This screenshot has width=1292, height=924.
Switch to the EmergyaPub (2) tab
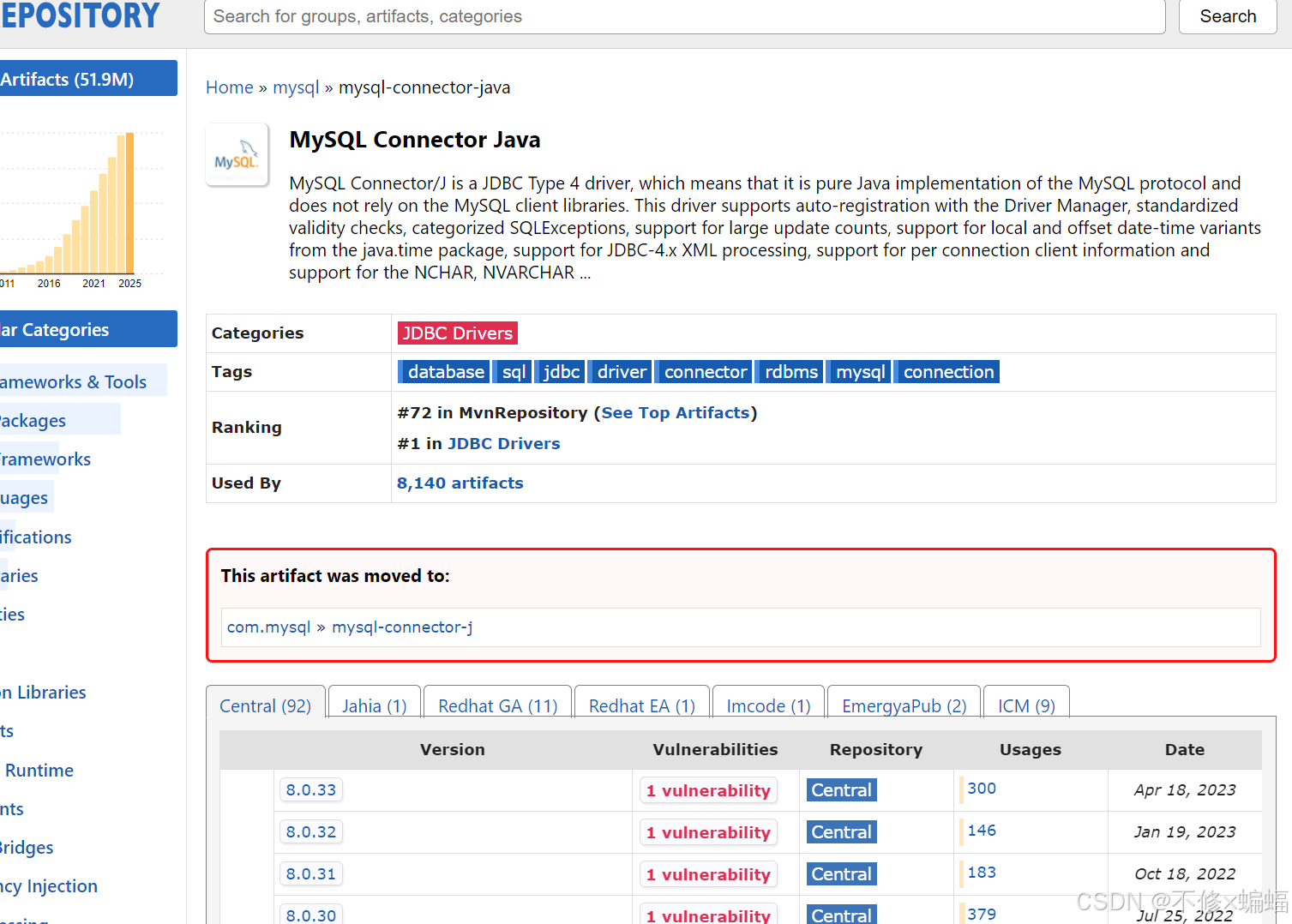904,705
